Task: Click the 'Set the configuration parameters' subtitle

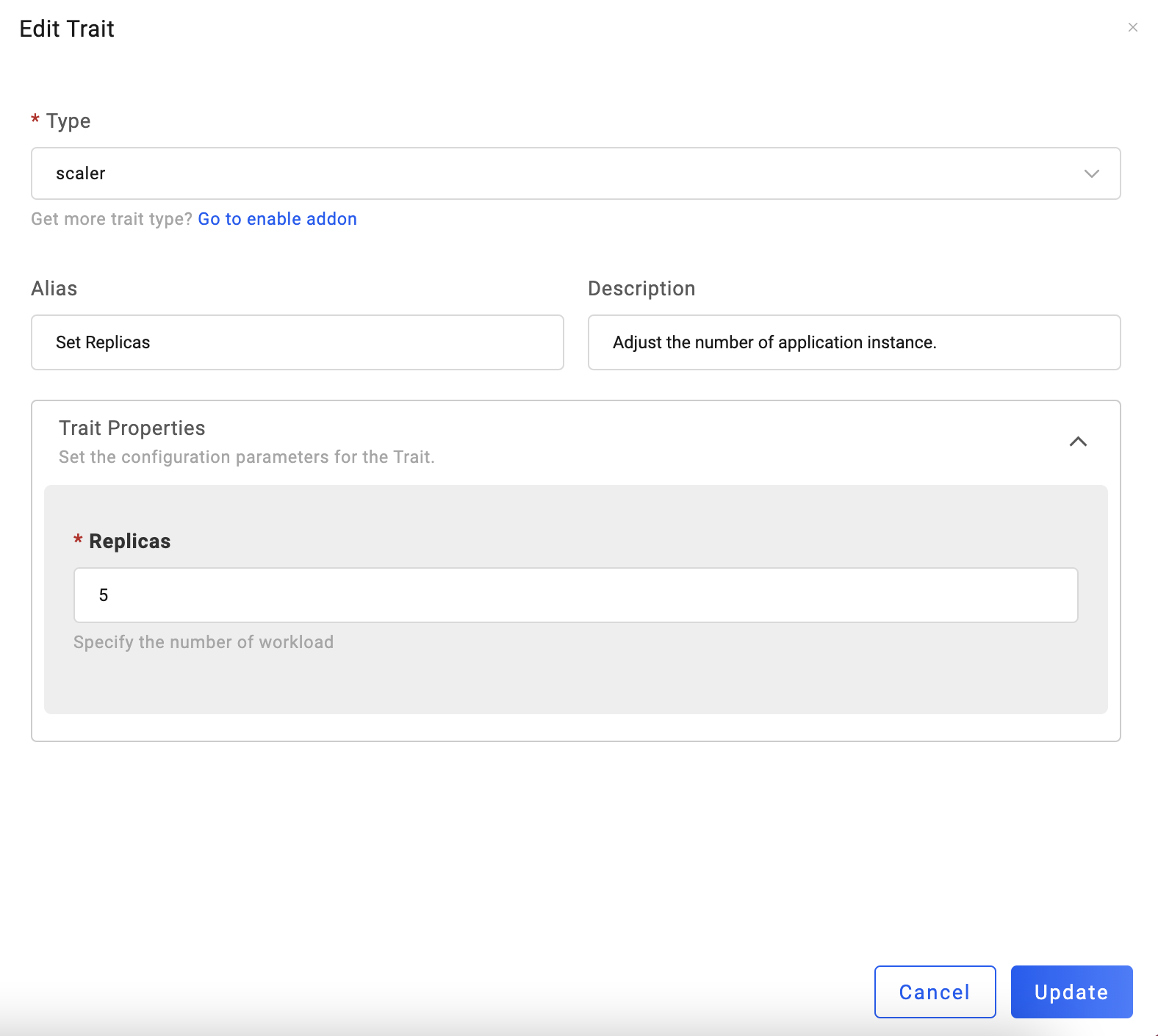Action: pos(247,457)
